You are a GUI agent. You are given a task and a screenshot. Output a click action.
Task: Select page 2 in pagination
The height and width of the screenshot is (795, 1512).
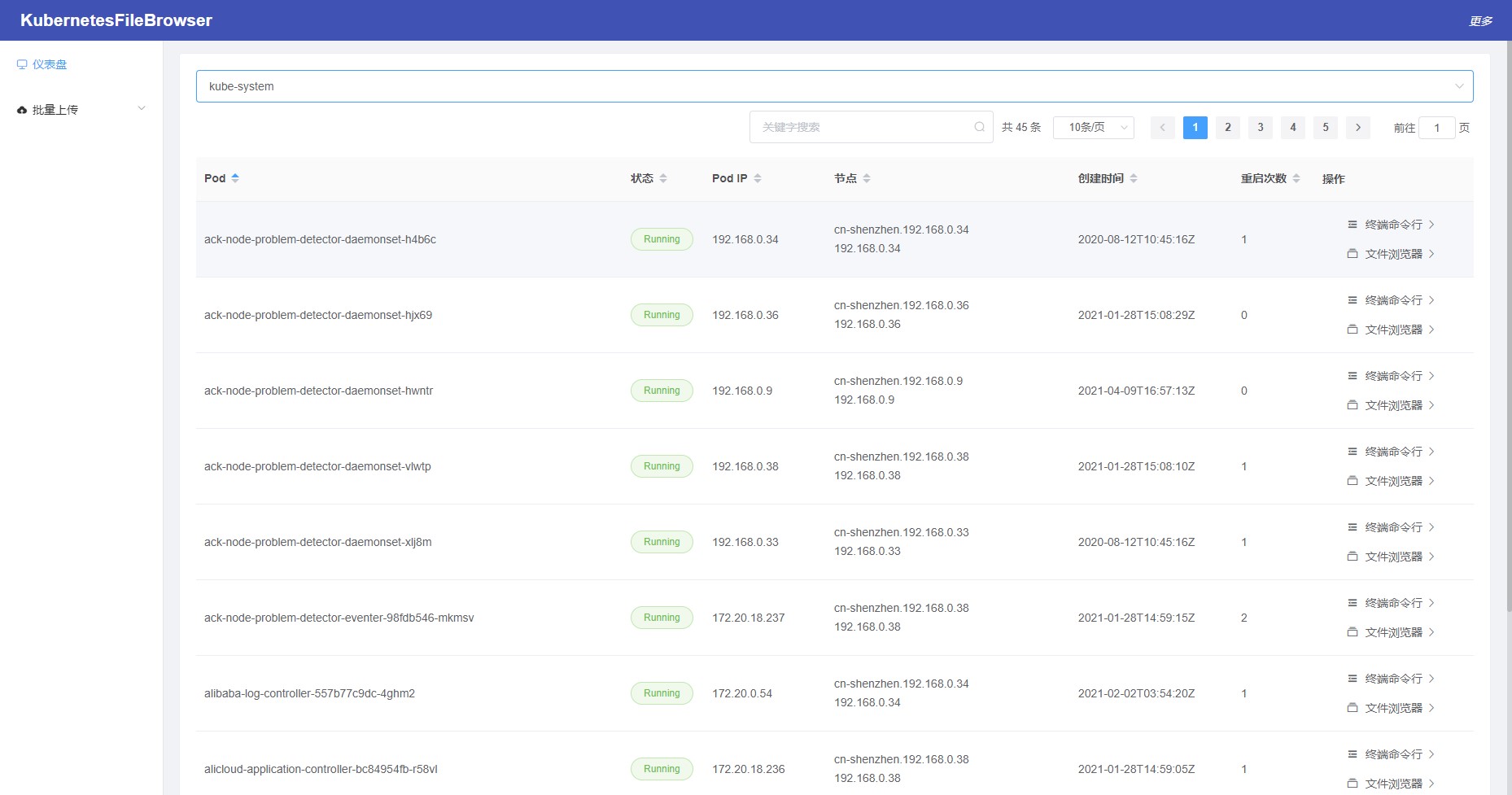1227,127
